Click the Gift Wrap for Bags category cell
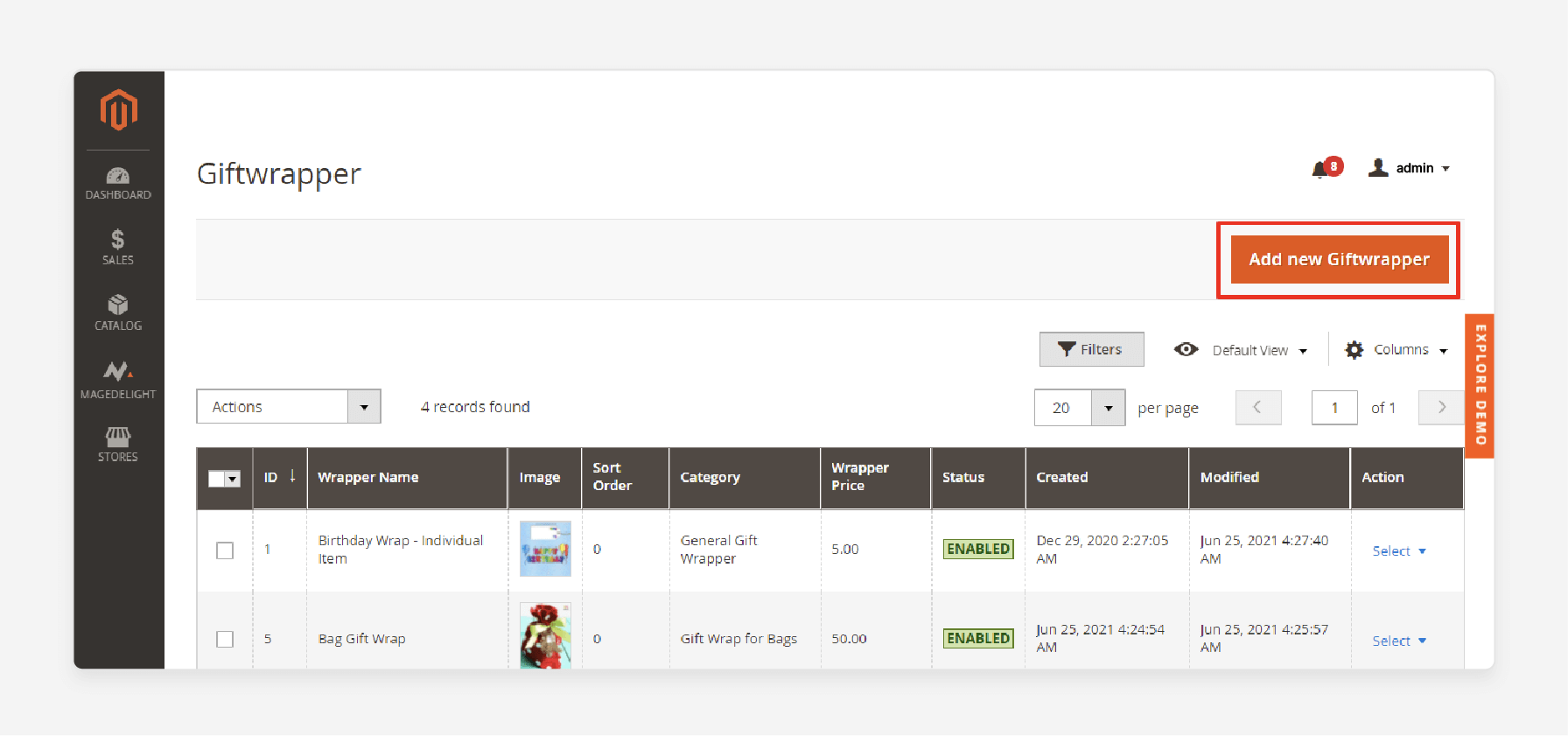 pos(738,639)
